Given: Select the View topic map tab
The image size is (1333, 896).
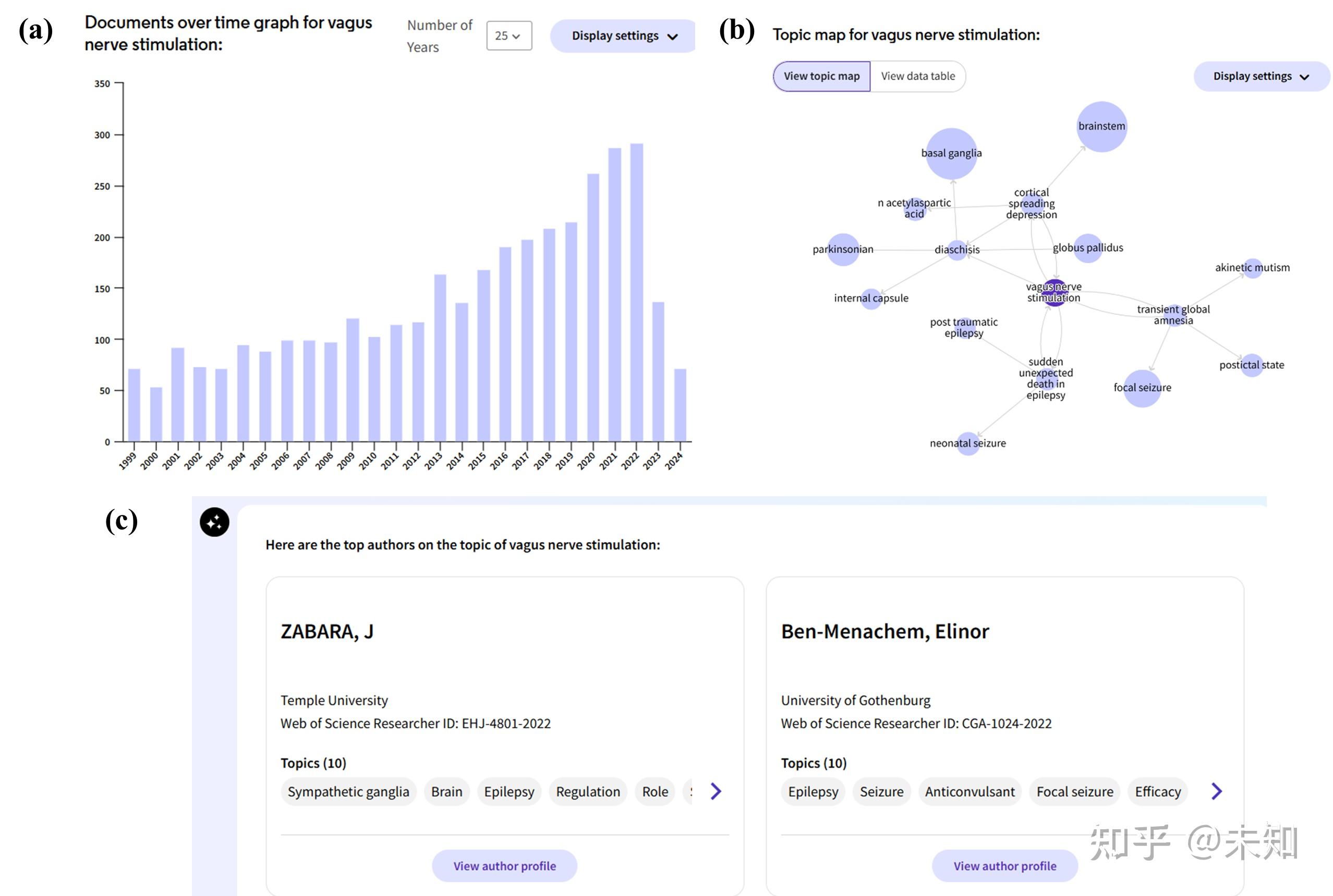Looking at the screenshot, I should [821, 77].
